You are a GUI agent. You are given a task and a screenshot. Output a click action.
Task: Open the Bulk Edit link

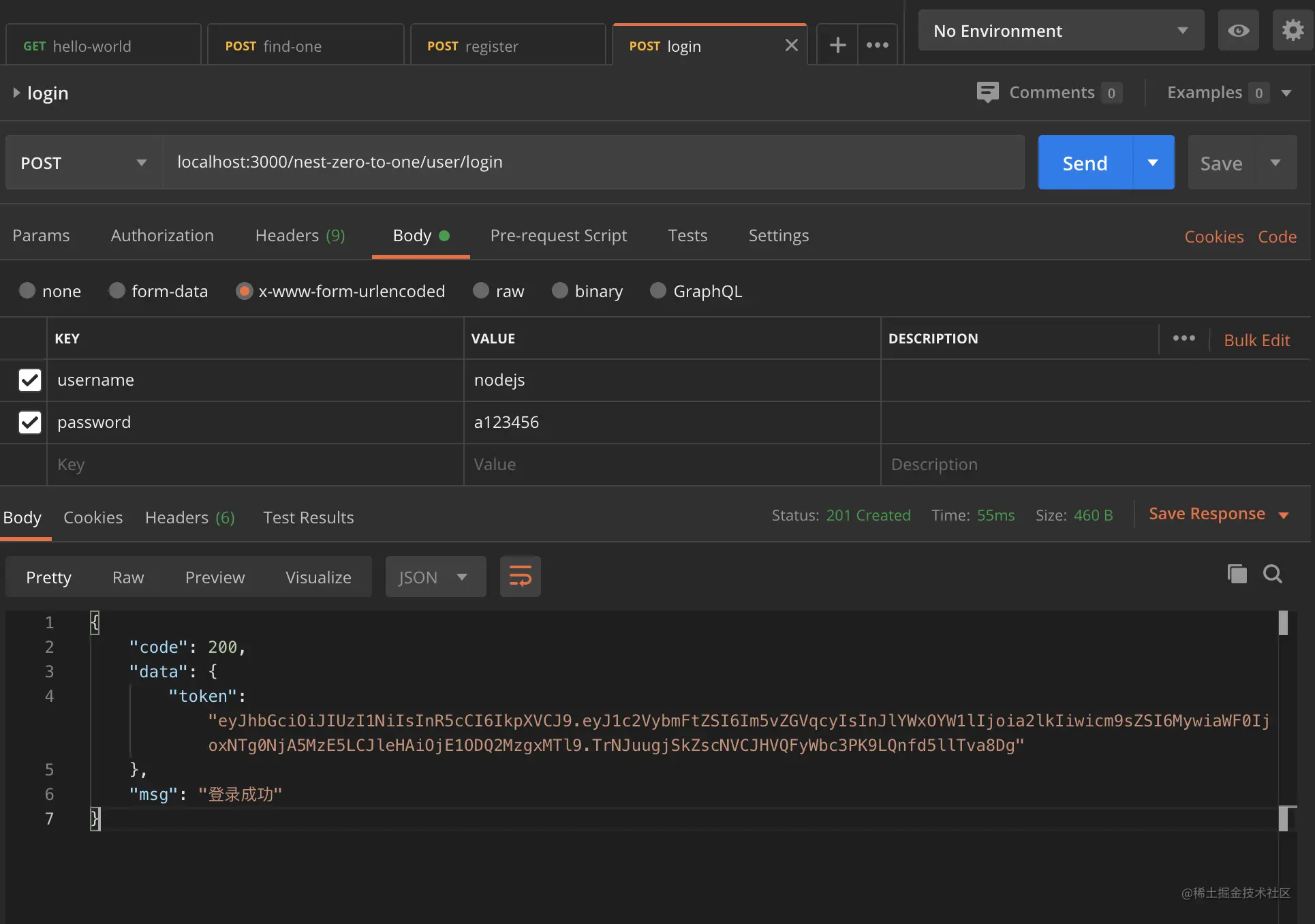click(x=1256, y=340)
